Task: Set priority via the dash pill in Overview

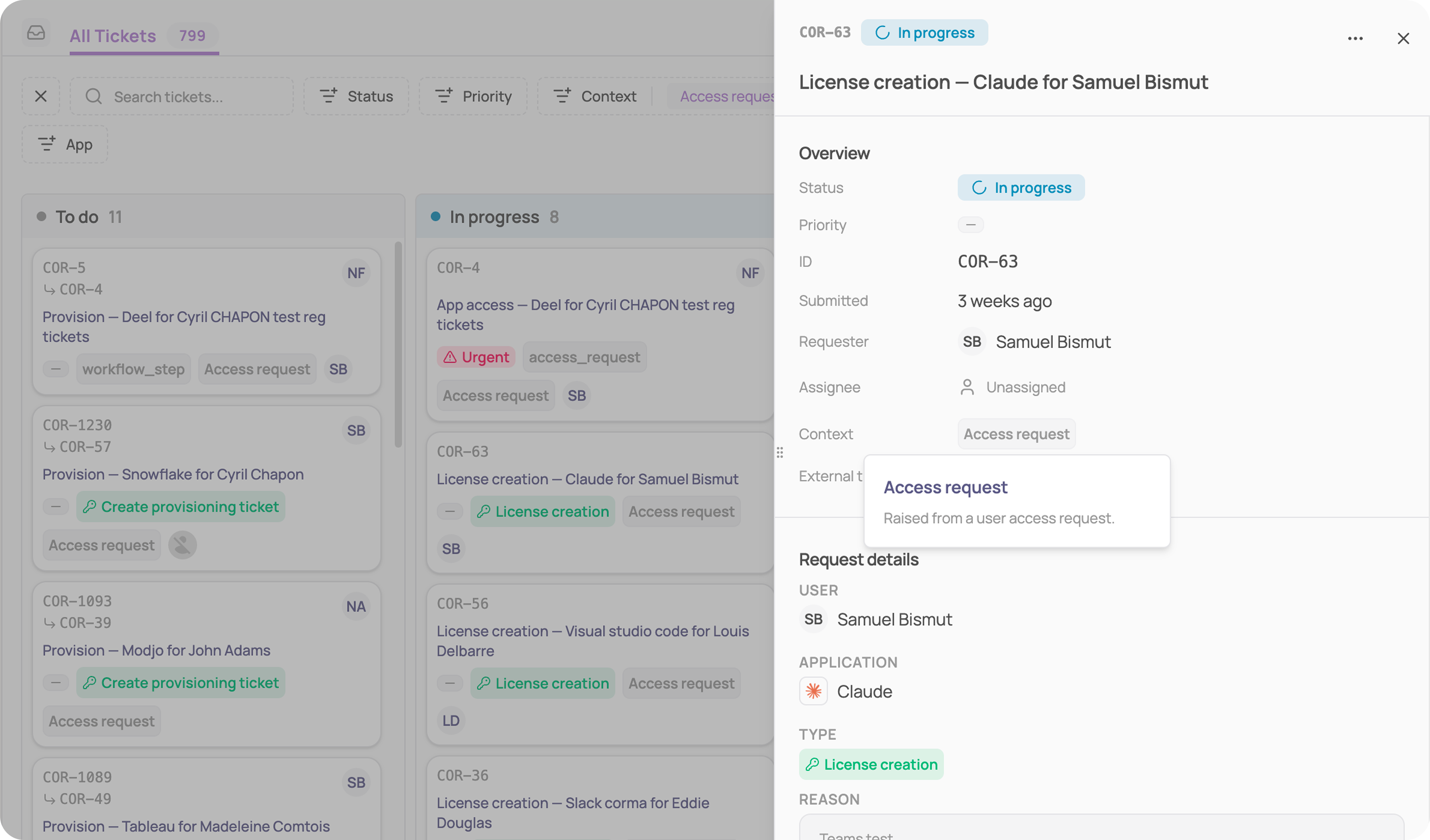Action: [971, 225]
